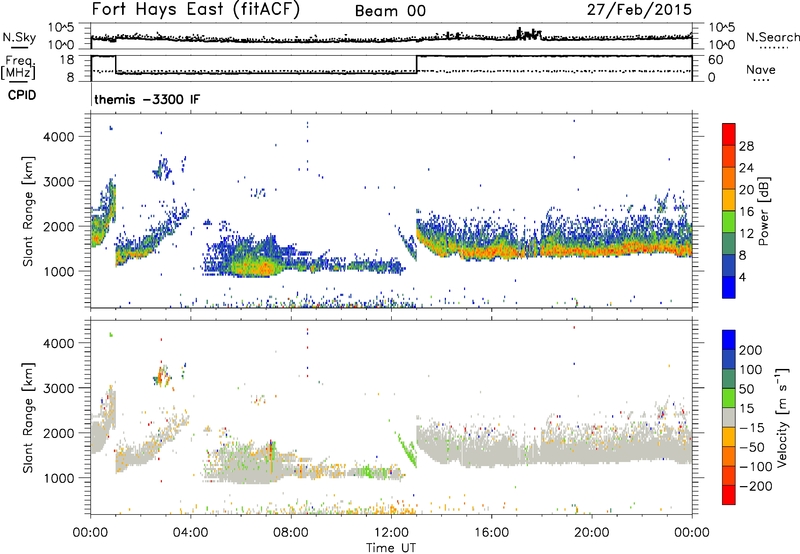
Task: Click the 'Beam 00' label
Action: coord(390,11)
